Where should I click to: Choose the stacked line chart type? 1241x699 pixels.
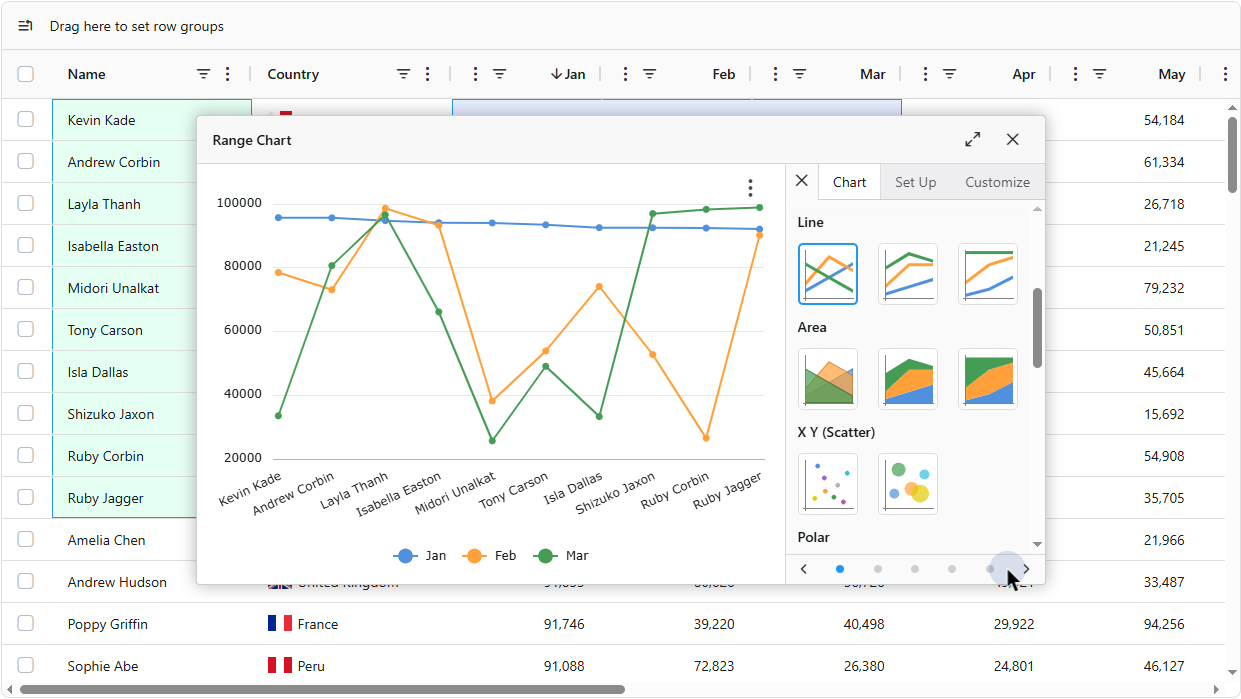(x=907, y=273)
